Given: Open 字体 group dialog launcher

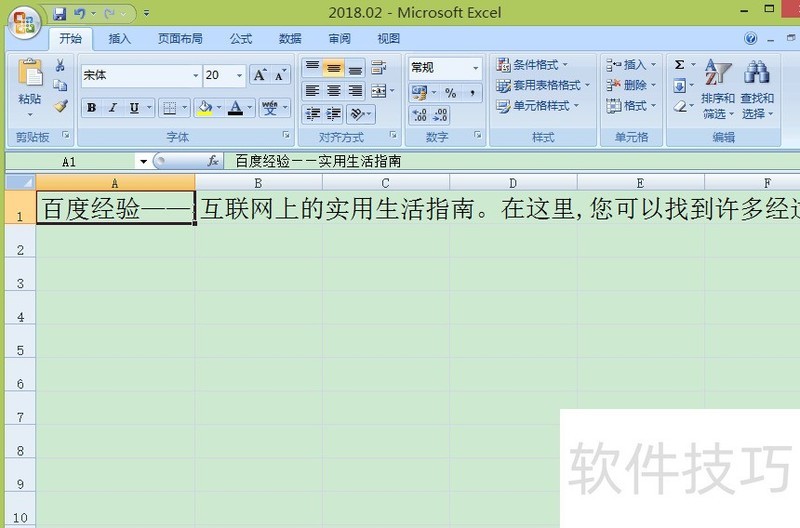Looking at the screenshot, I should tap(286, 135).
